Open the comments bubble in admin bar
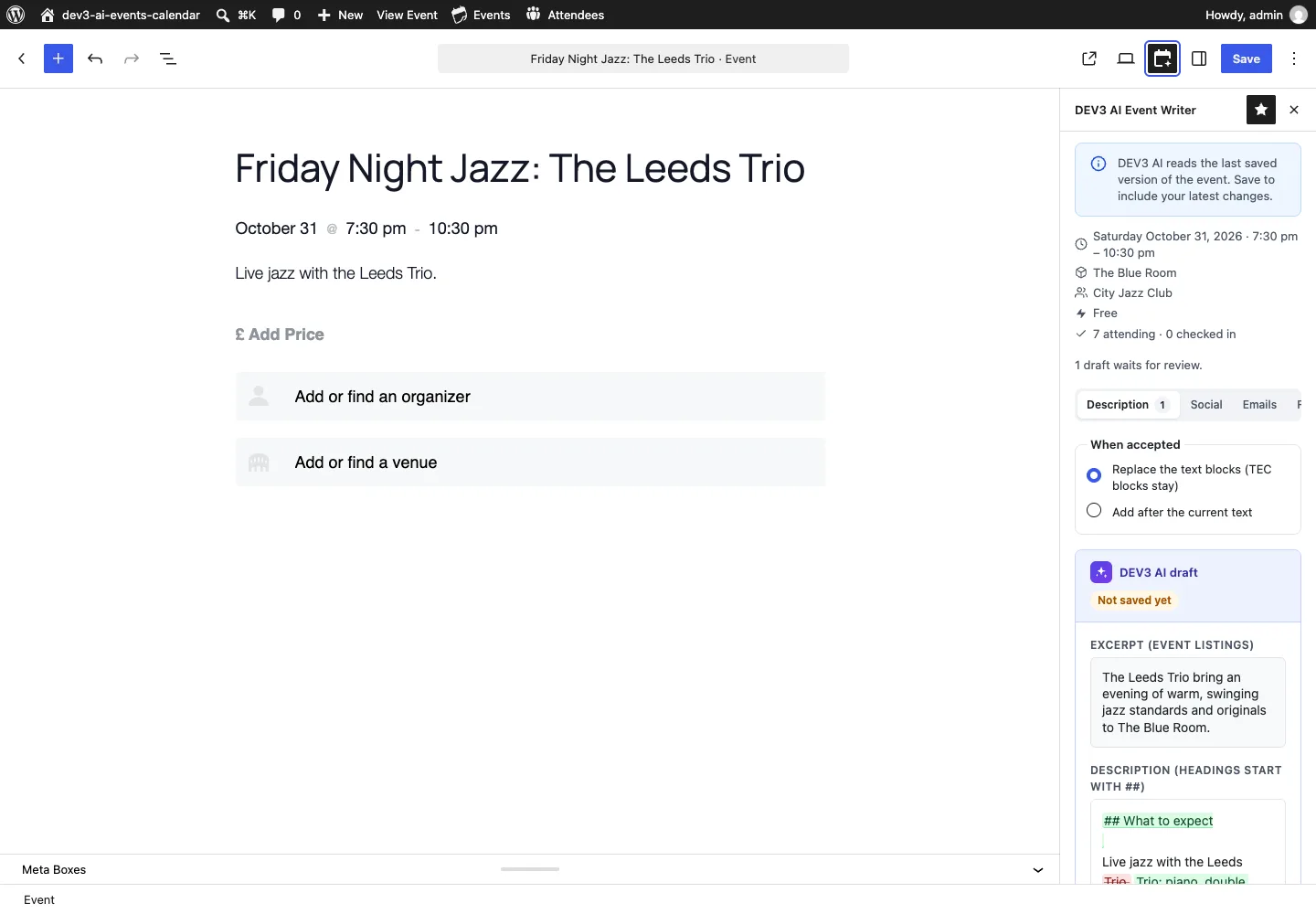 coord(286,15)
